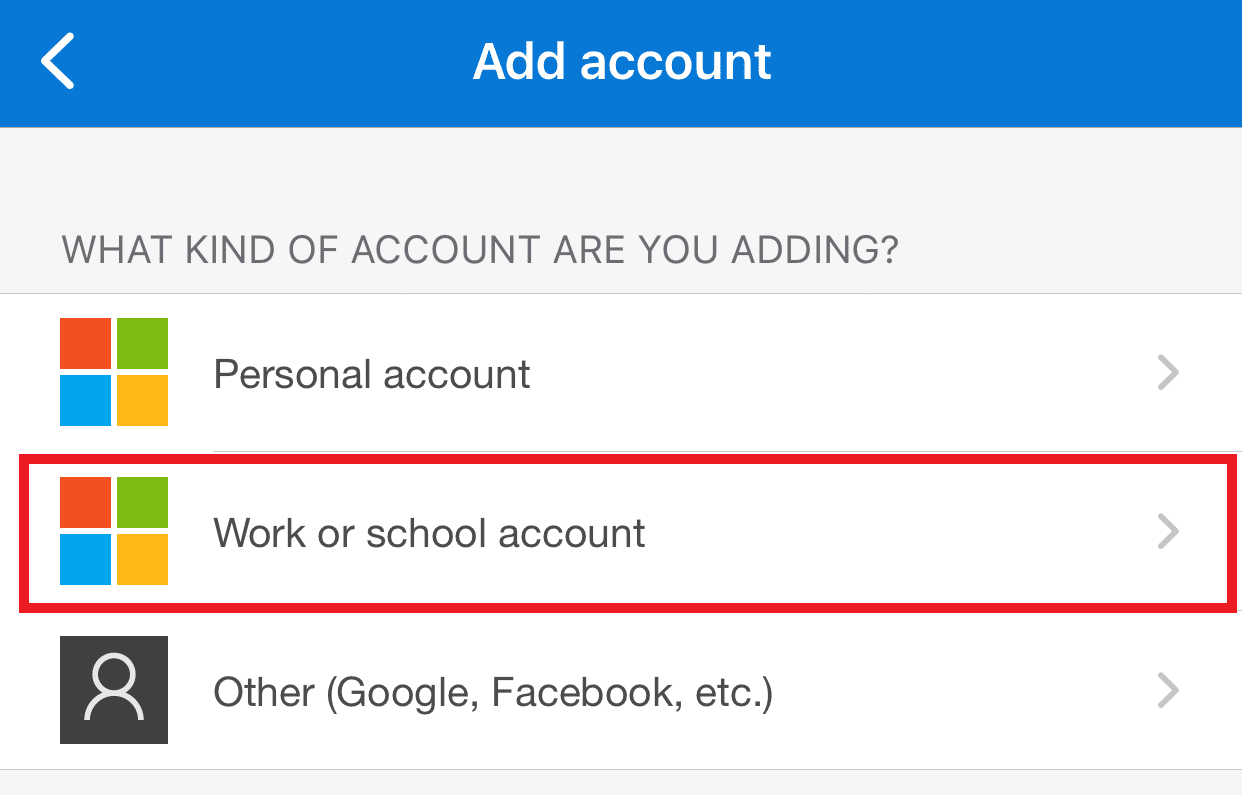Click the Microsoft logo beside Work or school
Screen dimensions: 1242x795
[114, 531]
